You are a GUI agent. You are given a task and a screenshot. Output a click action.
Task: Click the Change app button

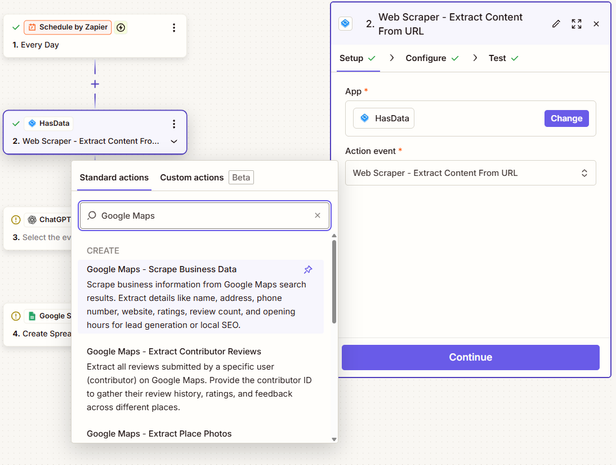pos(566,118)
